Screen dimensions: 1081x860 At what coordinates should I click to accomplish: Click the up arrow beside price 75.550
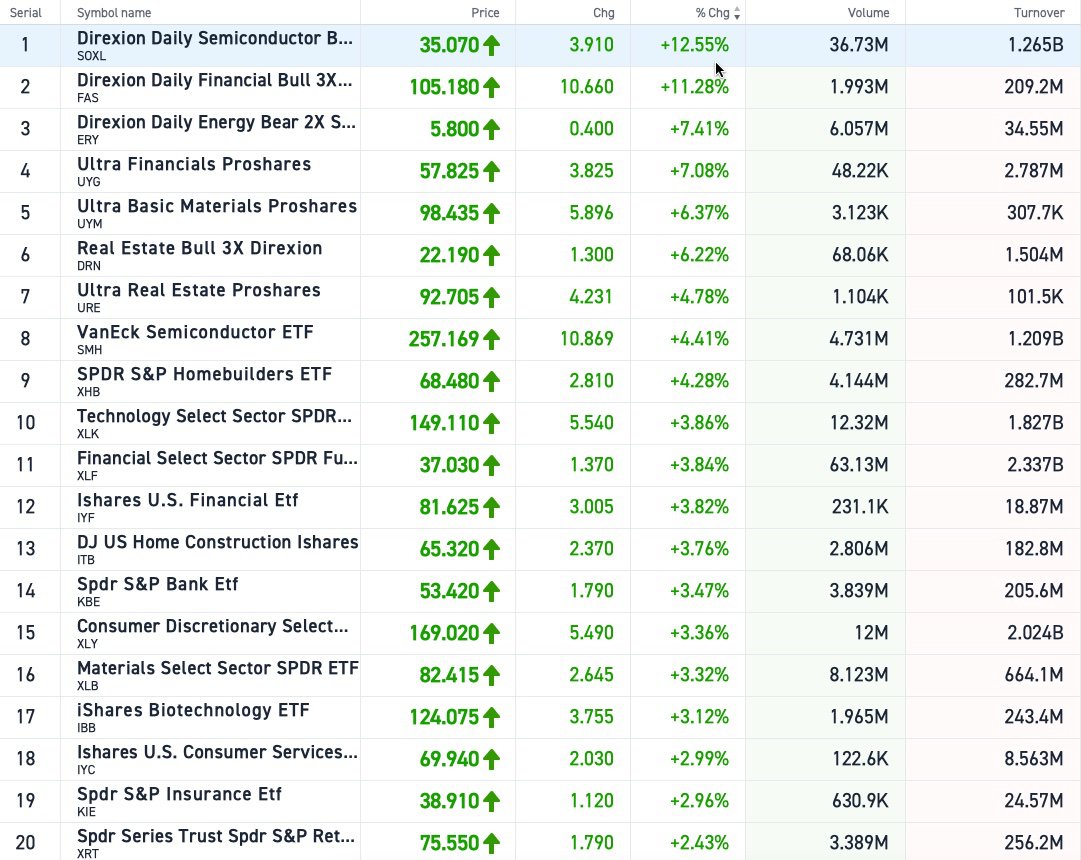pos(491,844)
